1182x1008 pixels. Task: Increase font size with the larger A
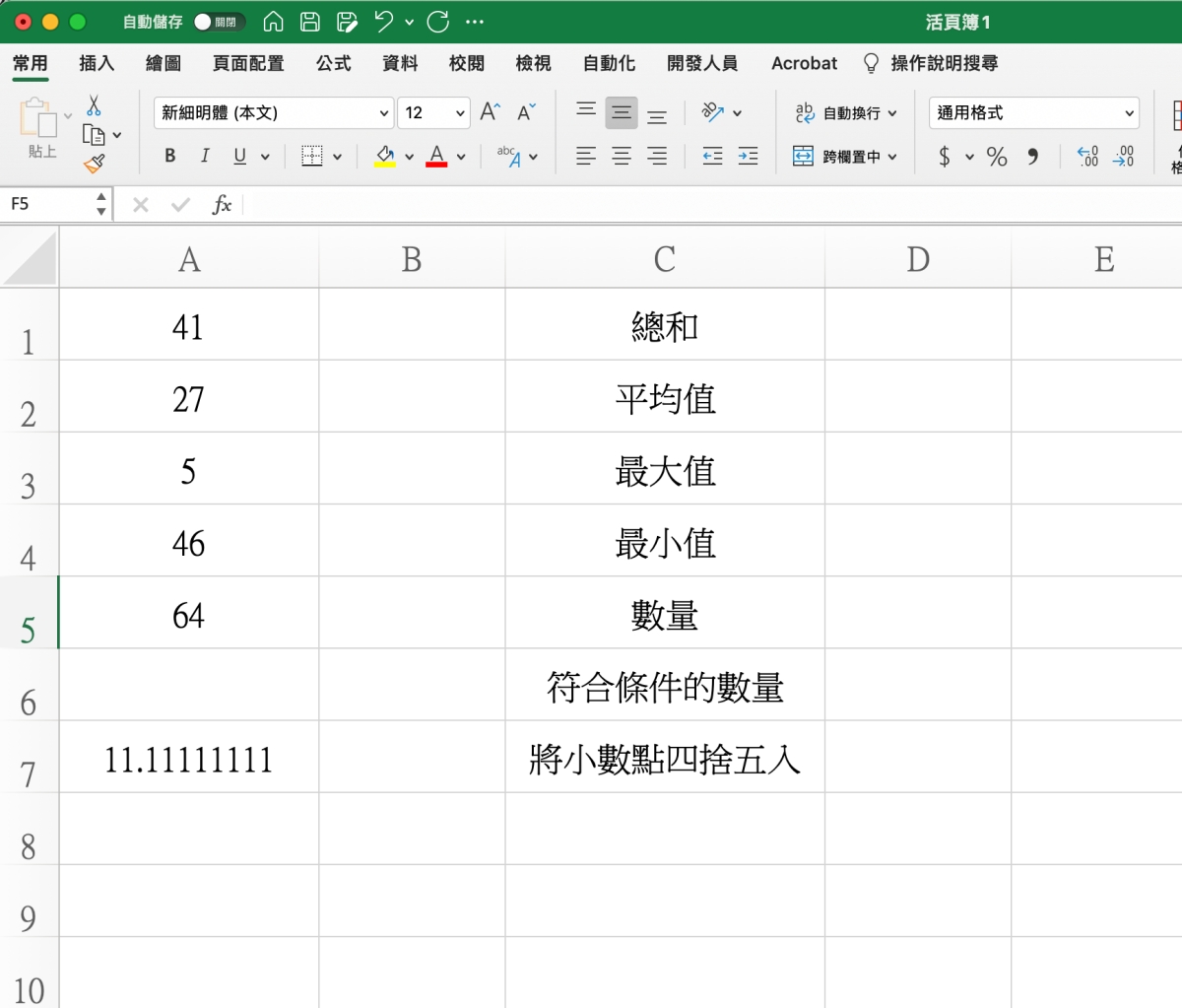[x=491, y=112]
